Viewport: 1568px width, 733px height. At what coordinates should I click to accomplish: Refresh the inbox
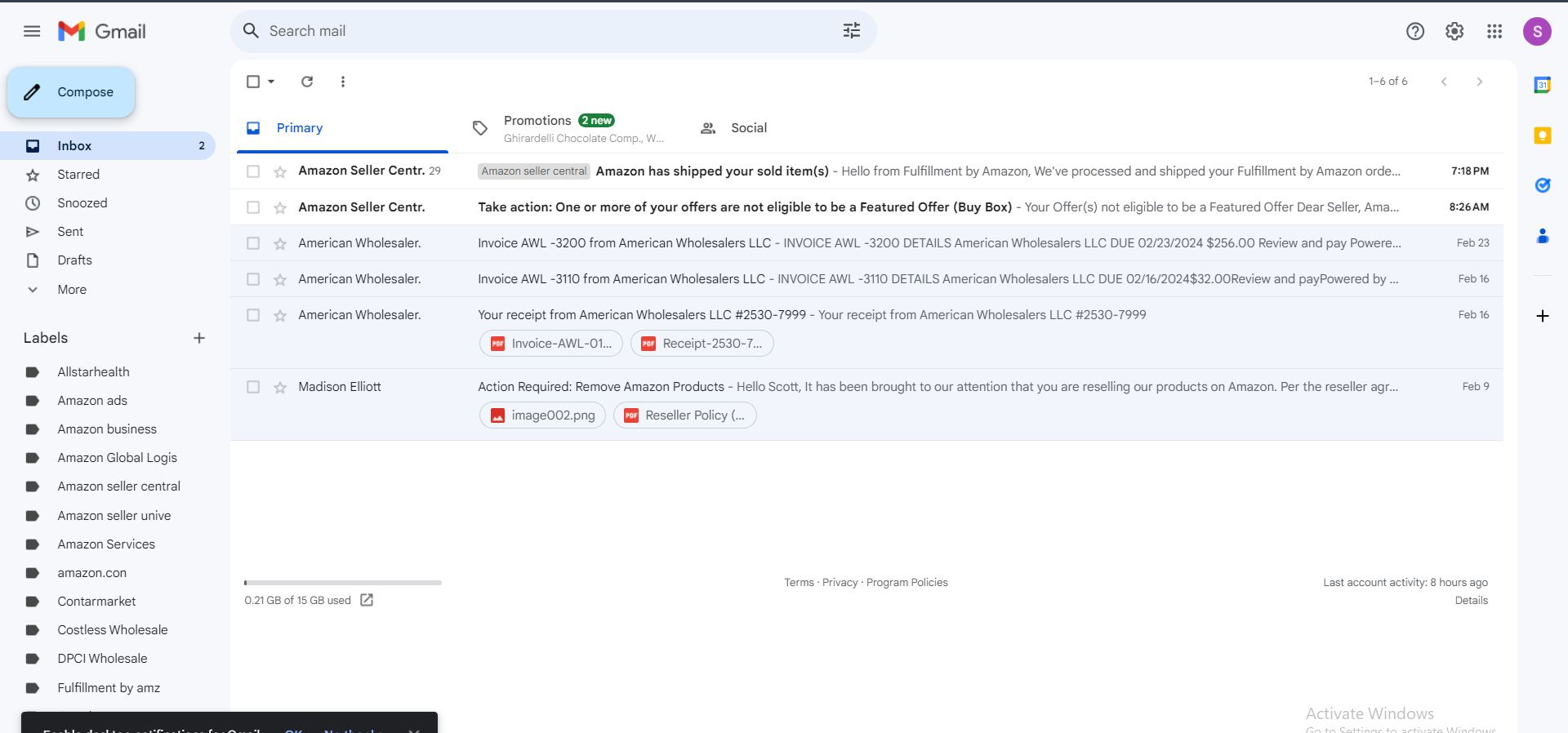click(x=307, y=82)
